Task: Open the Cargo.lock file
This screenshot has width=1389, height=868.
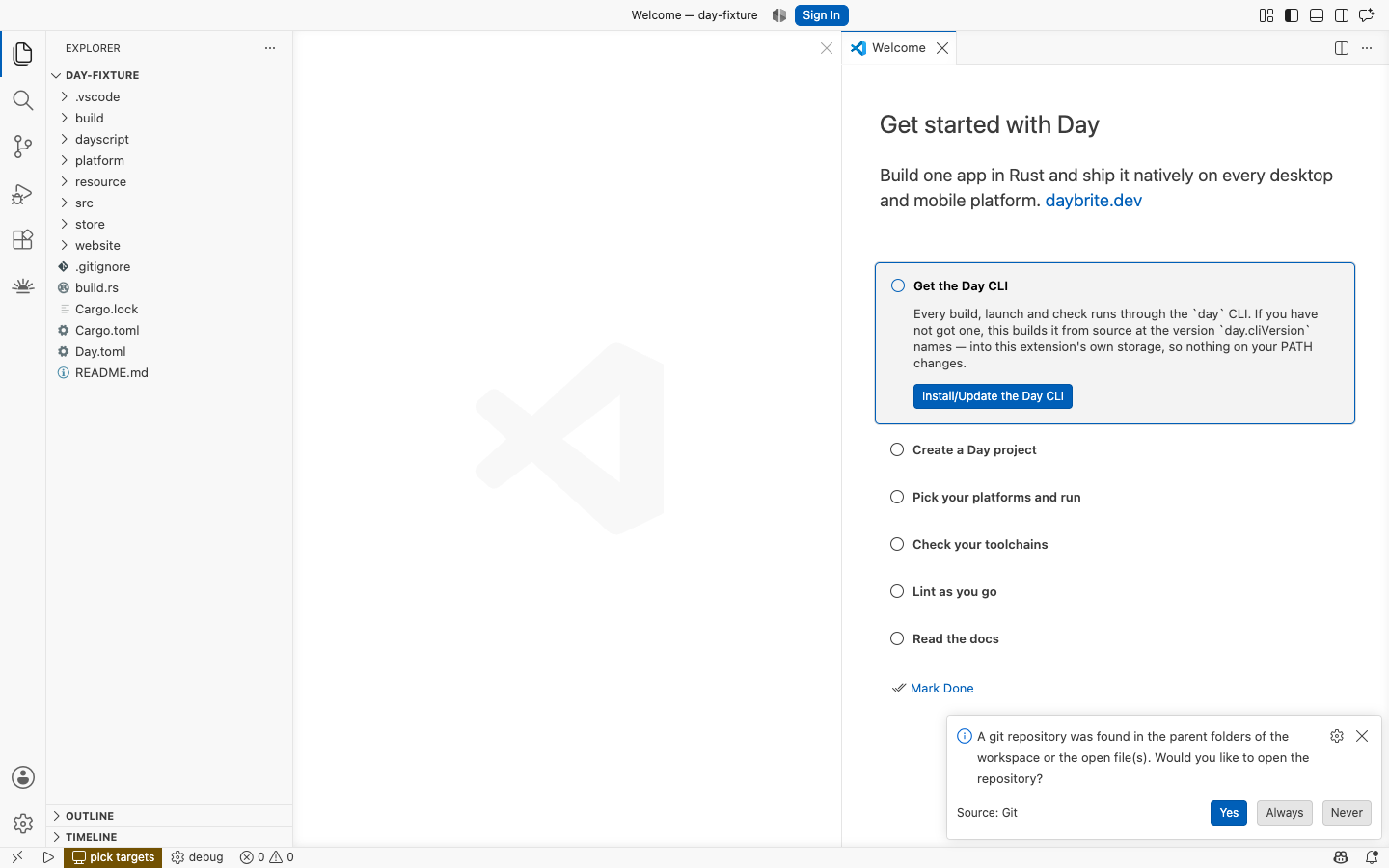Action: pyautogui.click(x=169, y=309)
